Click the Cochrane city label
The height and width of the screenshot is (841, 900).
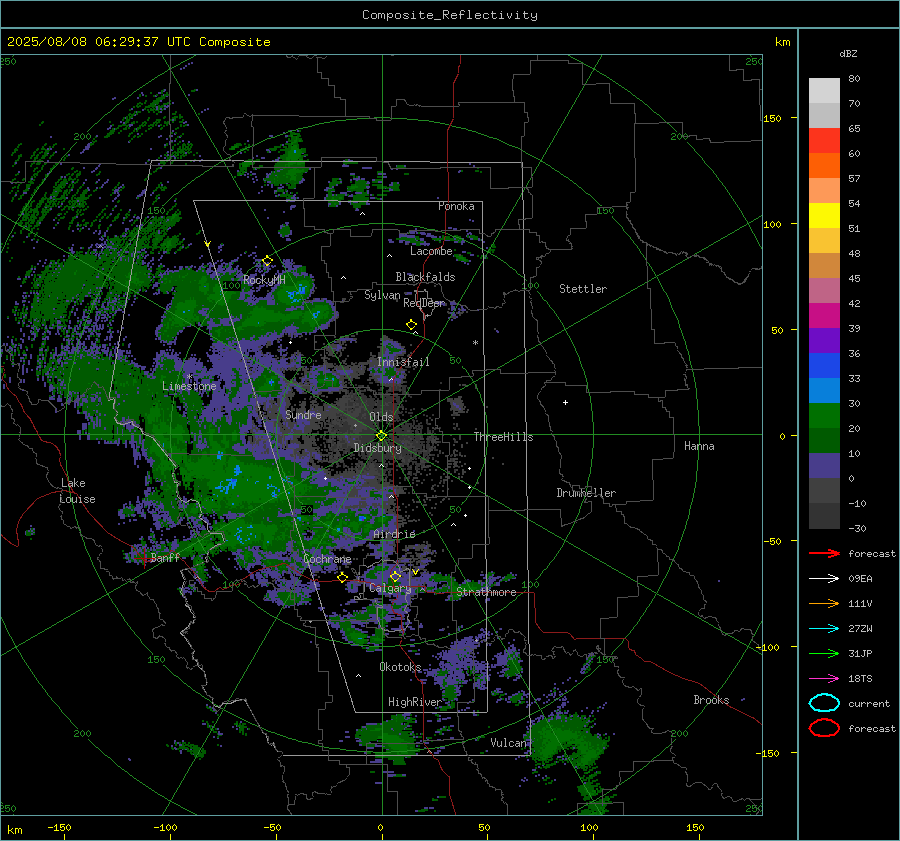tap(327, 559)
